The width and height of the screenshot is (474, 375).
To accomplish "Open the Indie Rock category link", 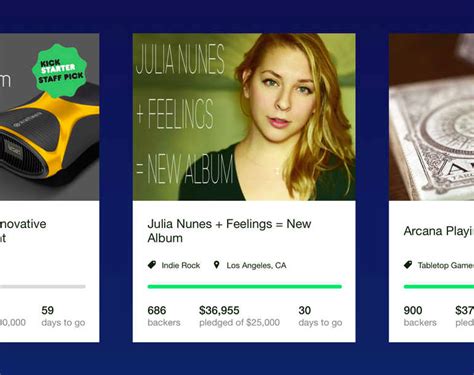I will pyautogui.click(x=181, y=266).
